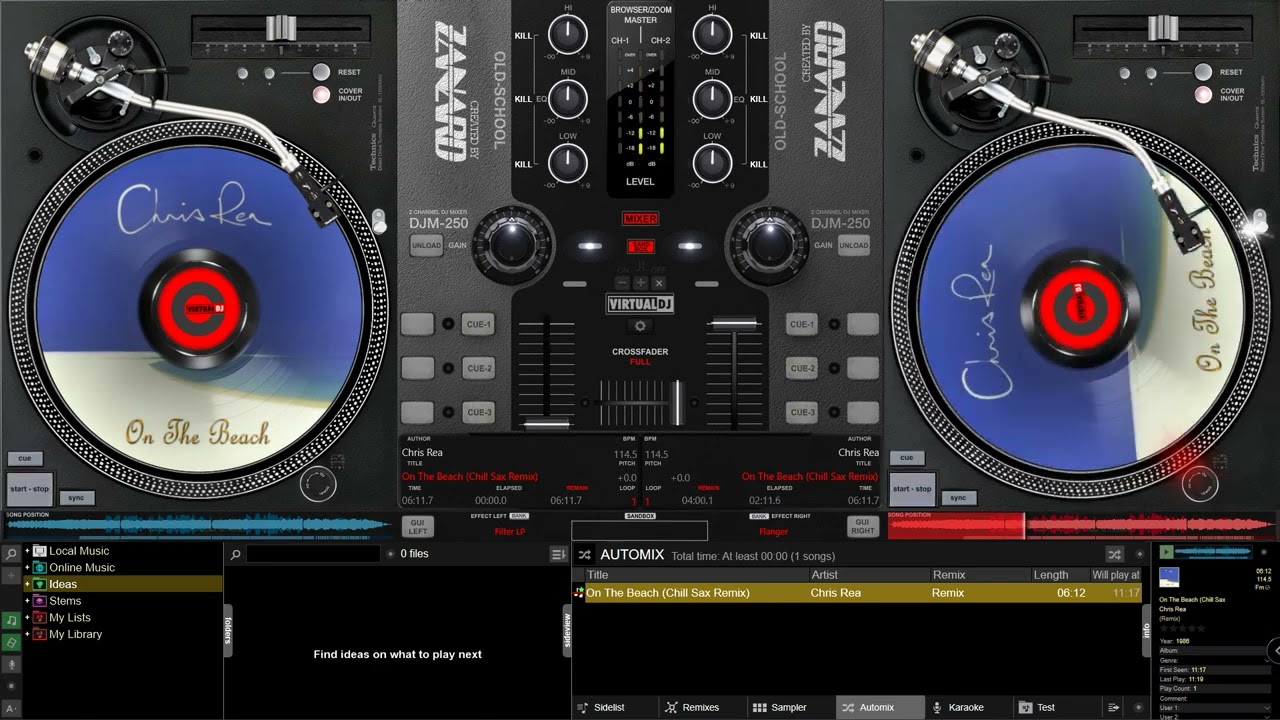Click right deck CUE-2 button
This screenshot has height=720, width=1280.
[x=802, y=368]
